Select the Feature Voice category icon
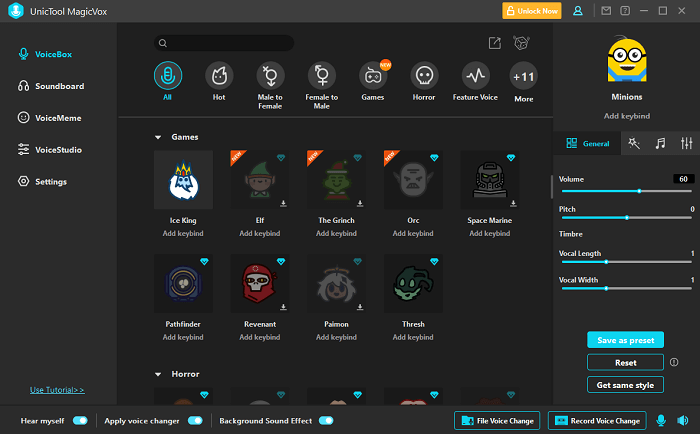700x434 pixels. click(476, 76)
